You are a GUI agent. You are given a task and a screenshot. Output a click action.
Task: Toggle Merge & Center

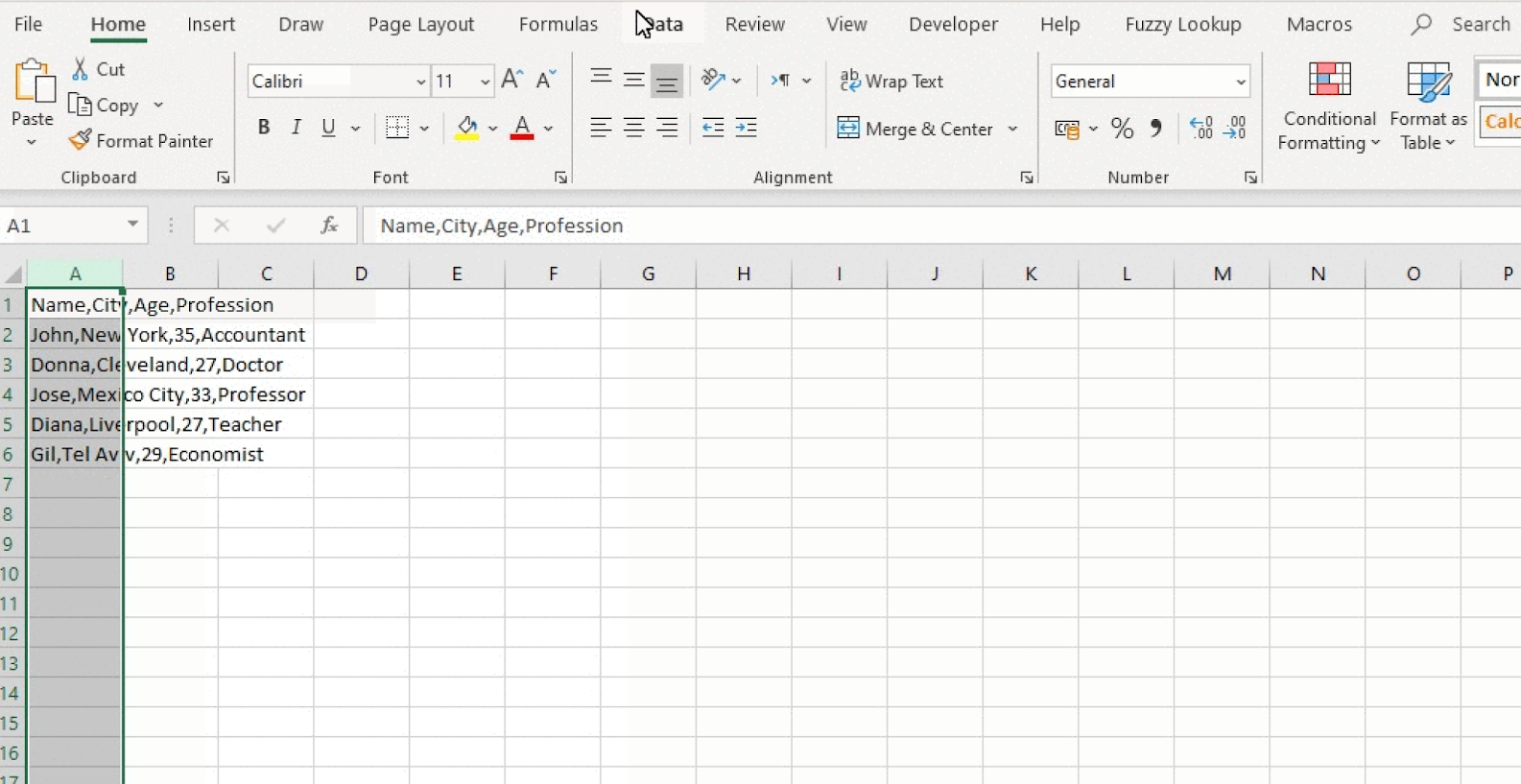pyautogui.click(x=915, y=129)
